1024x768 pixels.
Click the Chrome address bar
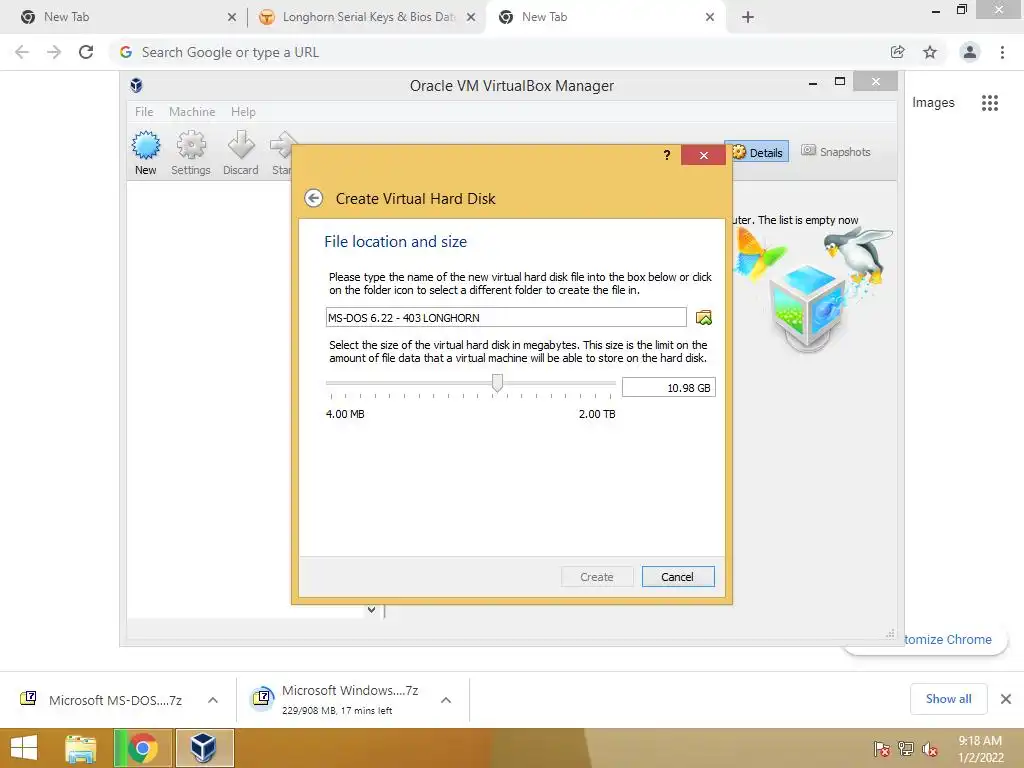(496, 52)
